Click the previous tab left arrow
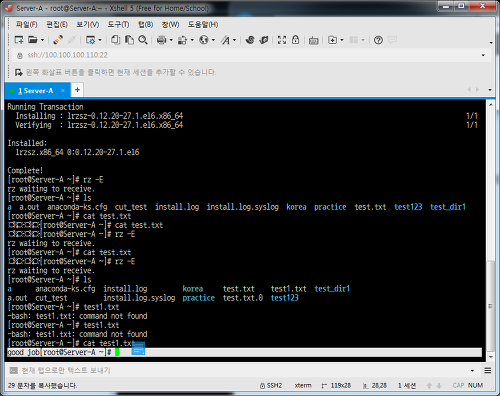This screenshot has height=396, width=500. [469, 89]
